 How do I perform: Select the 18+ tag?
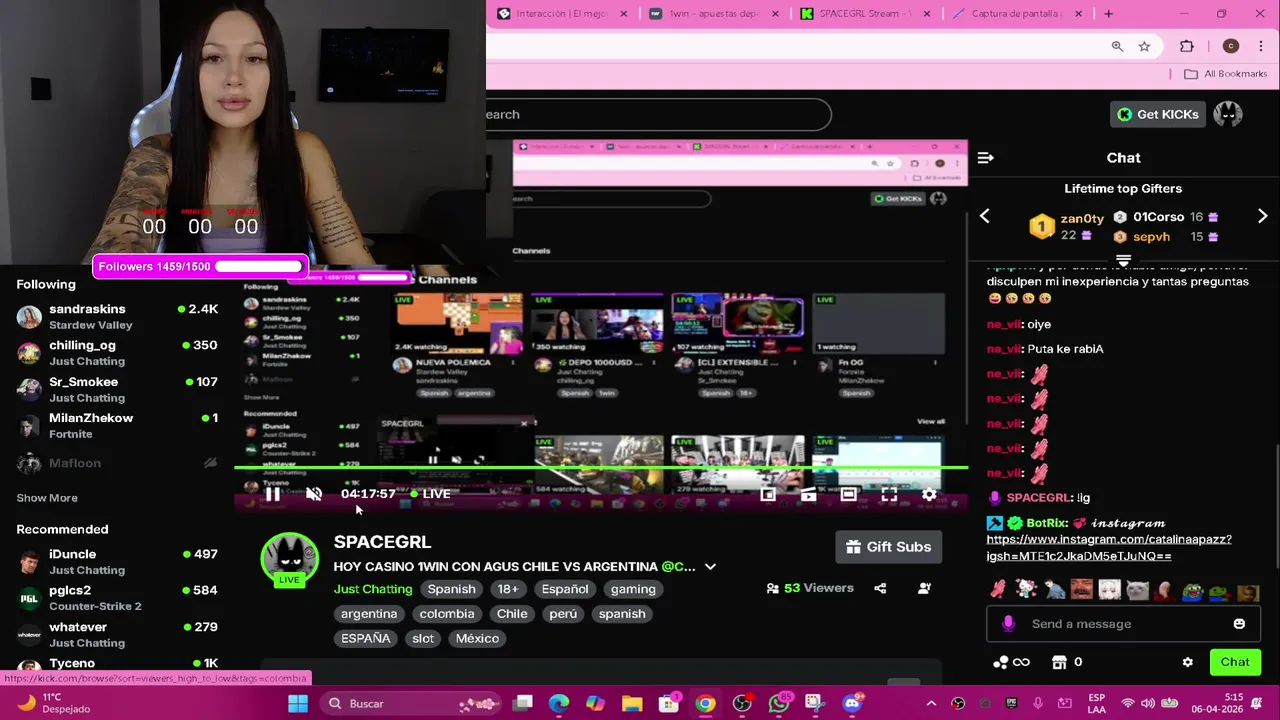508,589
